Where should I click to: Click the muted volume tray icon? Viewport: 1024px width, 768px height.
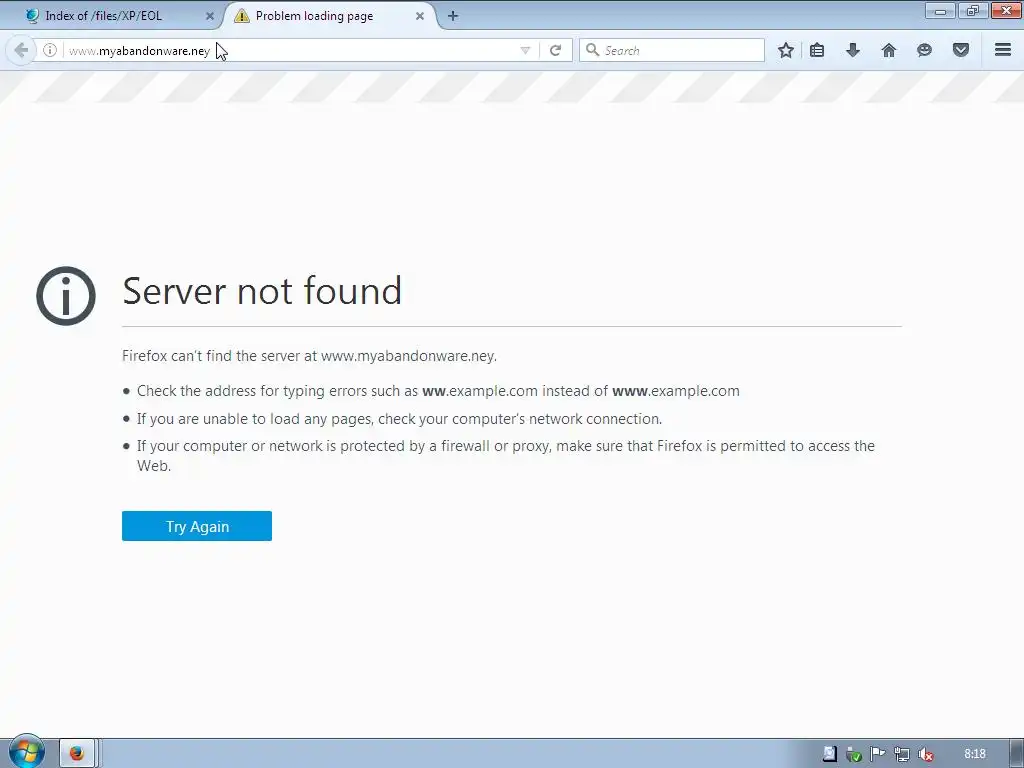(925, 754)
